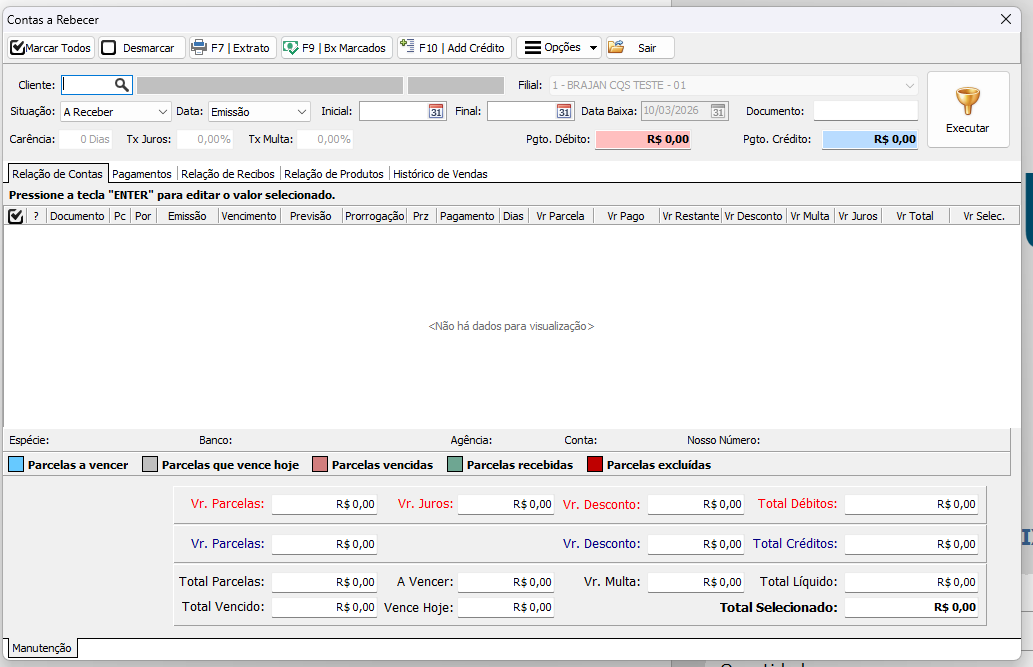Open the Inicial date calendar picker
Image resolution: width=1033 pixels, height=667 pixels.
(x=436, y=112)
